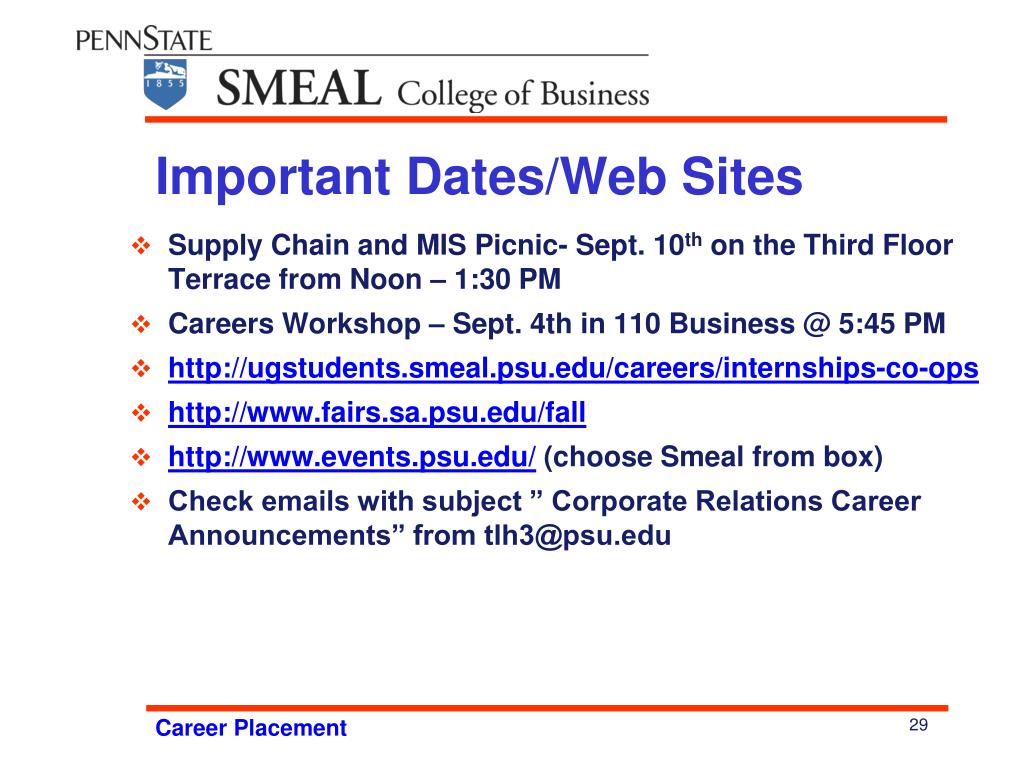Viewport: 1024px width, 768px height.
Task: Open the events.psu.edu link
Action: tap(352, 457)
